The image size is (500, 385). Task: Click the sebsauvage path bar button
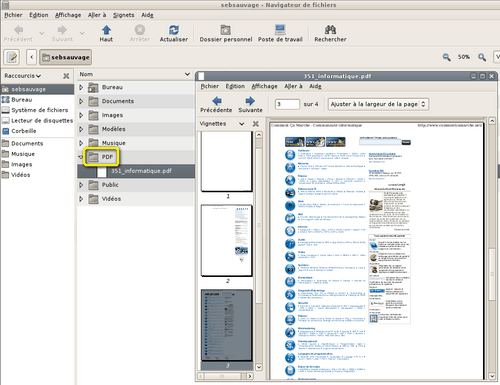[x=66, y=57]
